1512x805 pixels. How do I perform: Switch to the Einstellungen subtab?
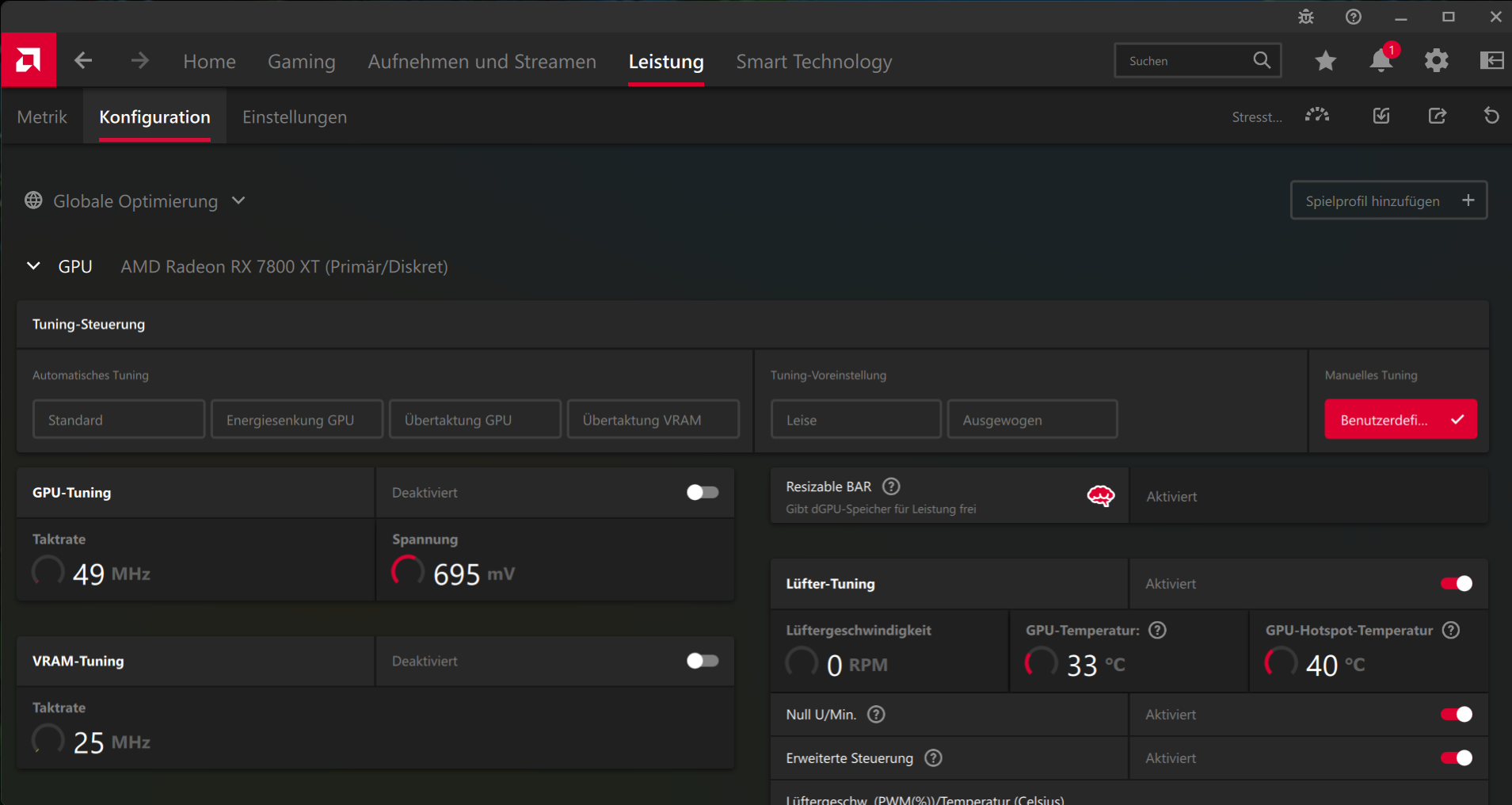tap(294, 116)
